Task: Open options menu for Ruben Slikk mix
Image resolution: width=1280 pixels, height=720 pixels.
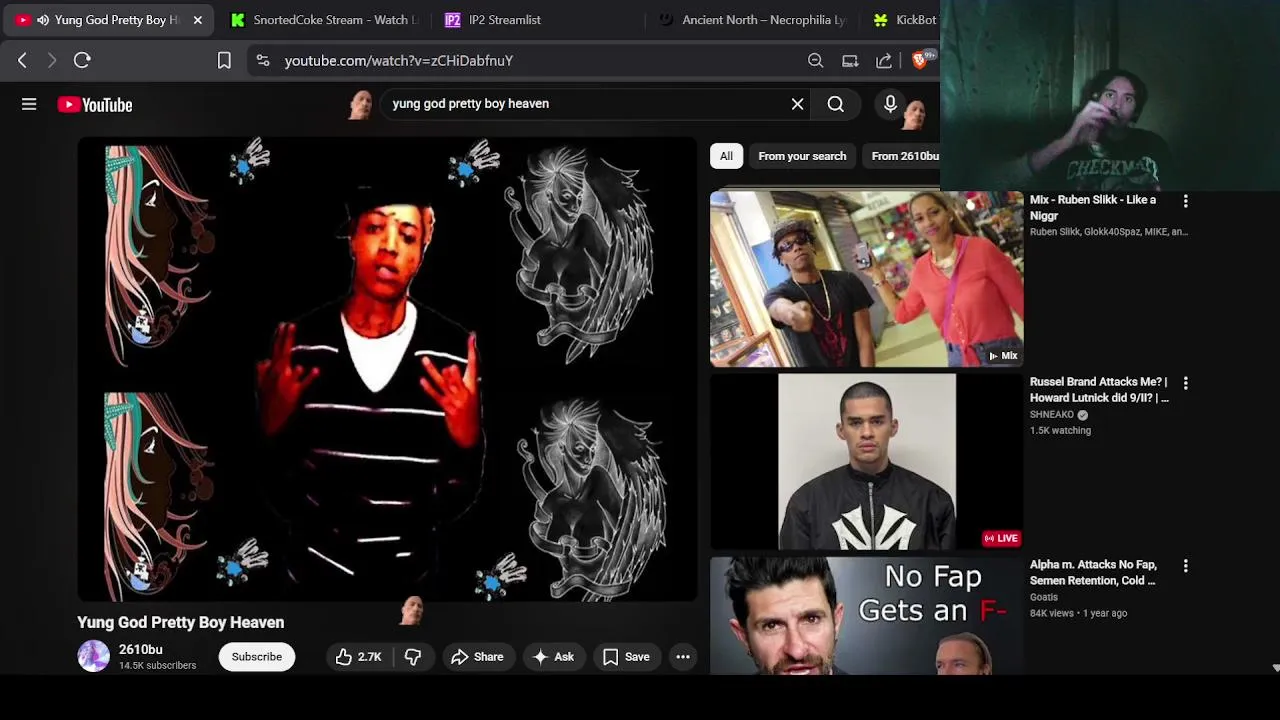Action: 1185,201
